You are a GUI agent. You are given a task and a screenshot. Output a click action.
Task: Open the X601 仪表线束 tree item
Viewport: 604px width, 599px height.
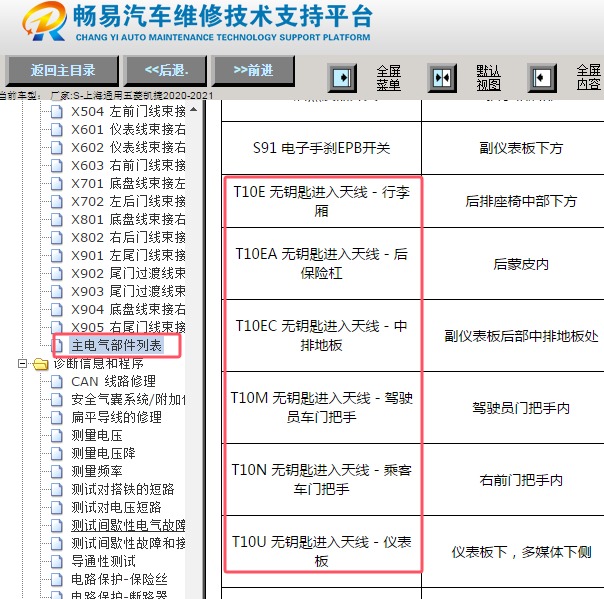click(x=128, y=129)
